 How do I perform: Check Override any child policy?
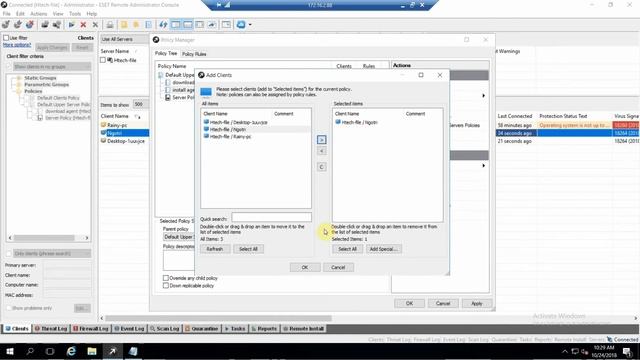click(166, 278)
